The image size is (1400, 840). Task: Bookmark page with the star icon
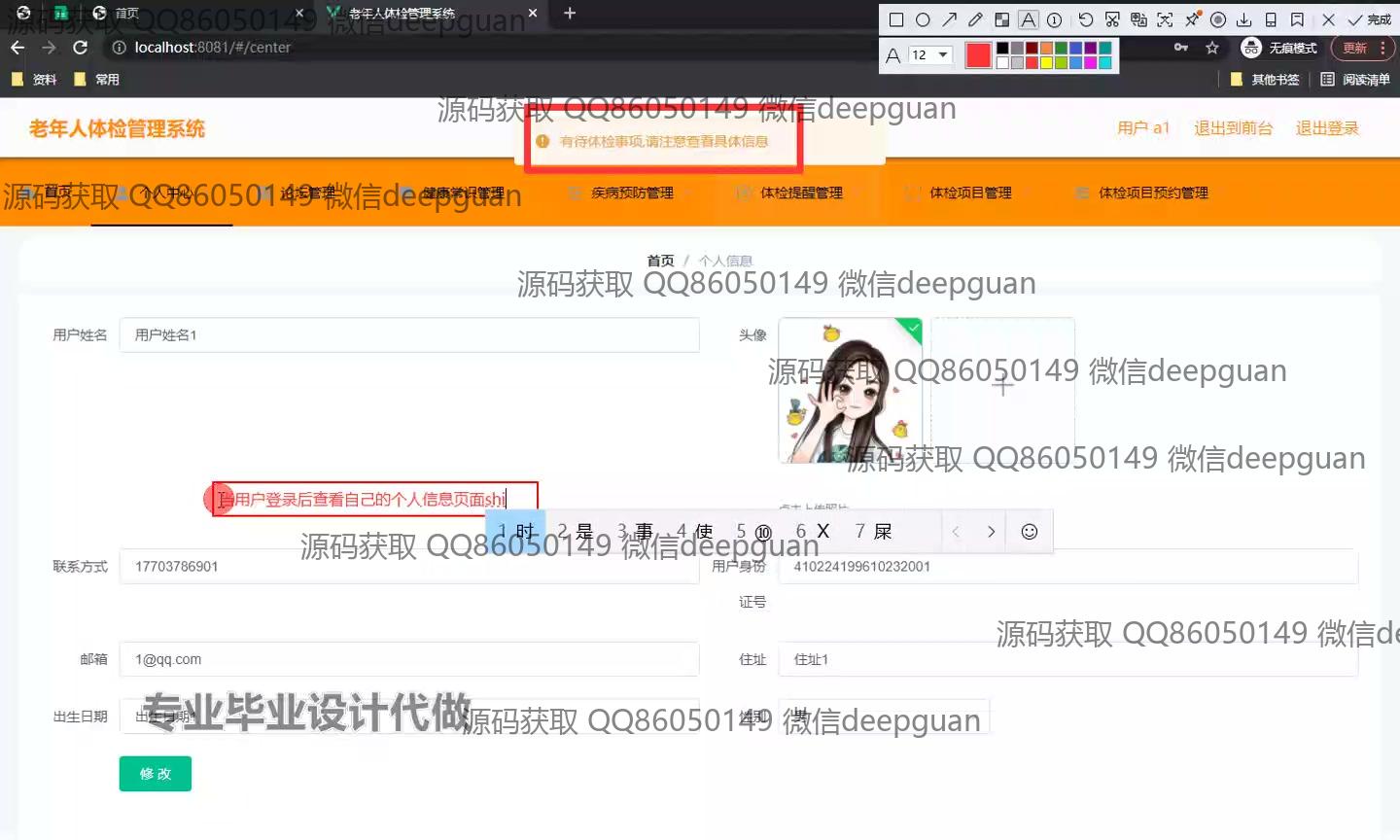[1211, 48]
